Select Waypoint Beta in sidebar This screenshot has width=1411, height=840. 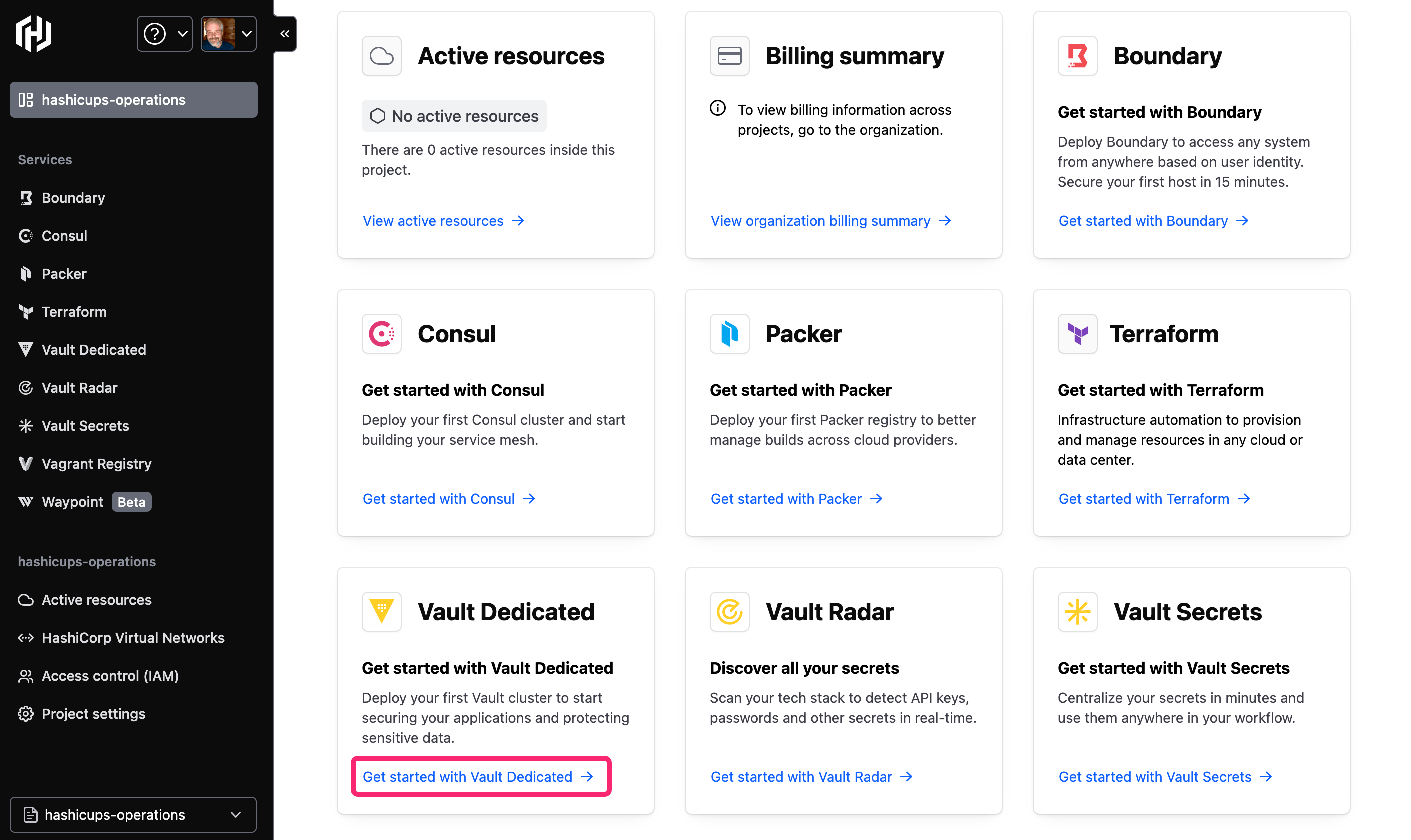click(x=72, y=502)
